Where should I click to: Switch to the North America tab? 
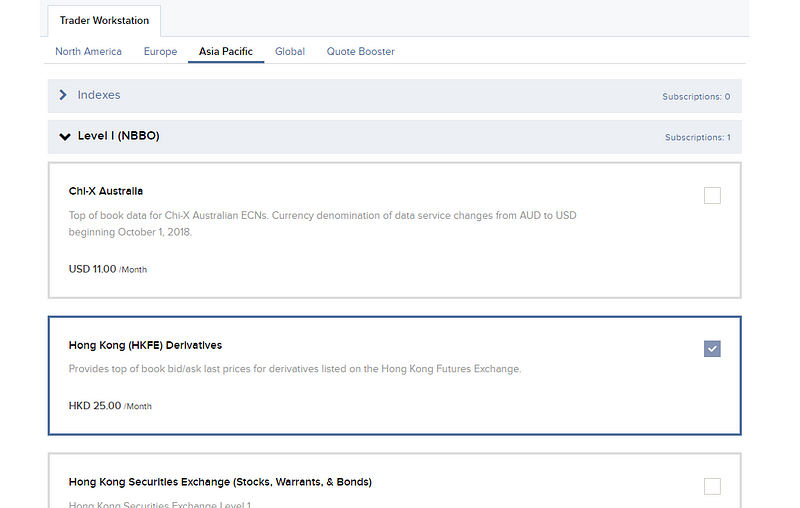point(88,52)
